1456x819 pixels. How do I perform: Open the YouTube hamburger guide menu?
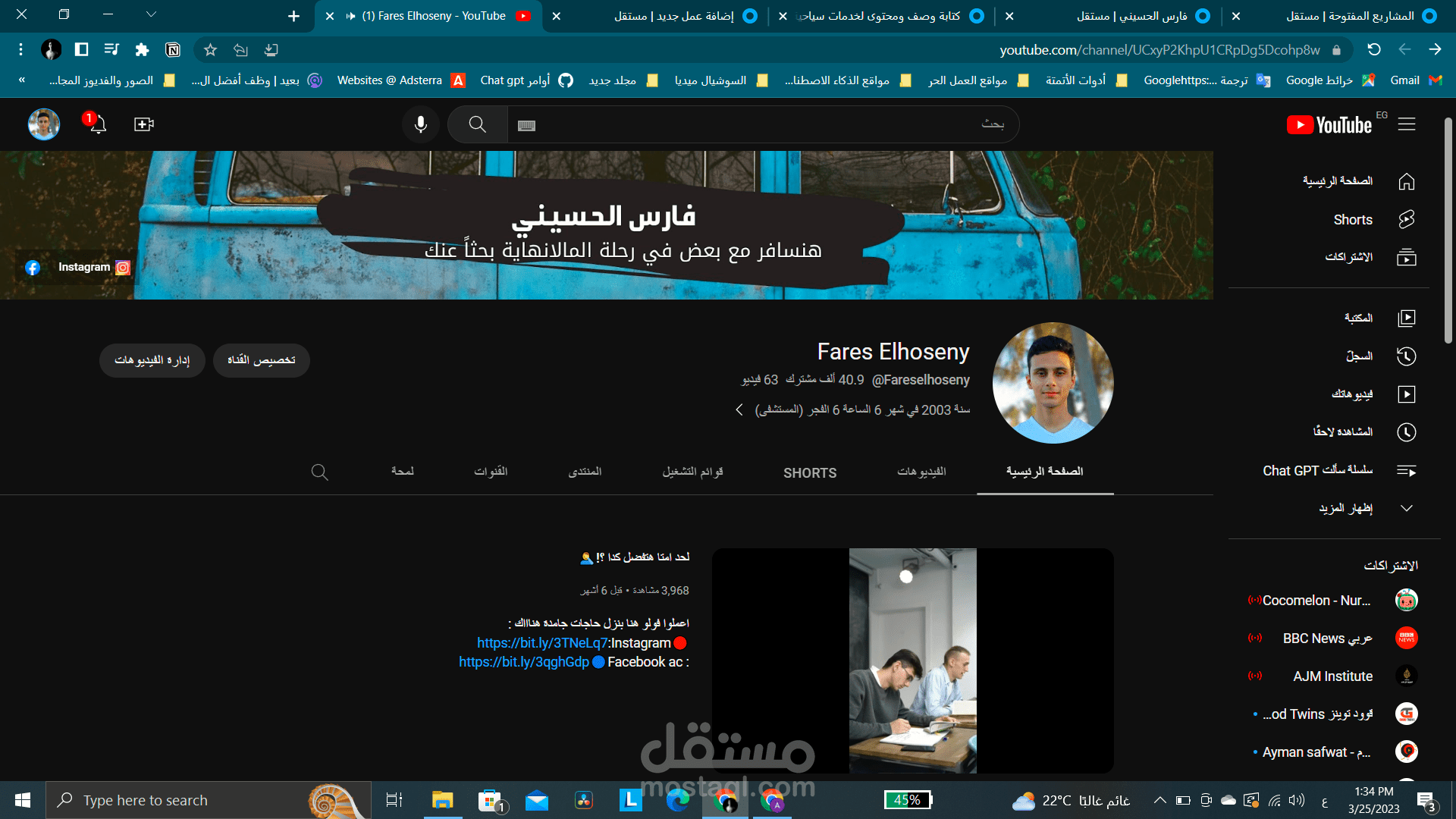click(1407, 124)
